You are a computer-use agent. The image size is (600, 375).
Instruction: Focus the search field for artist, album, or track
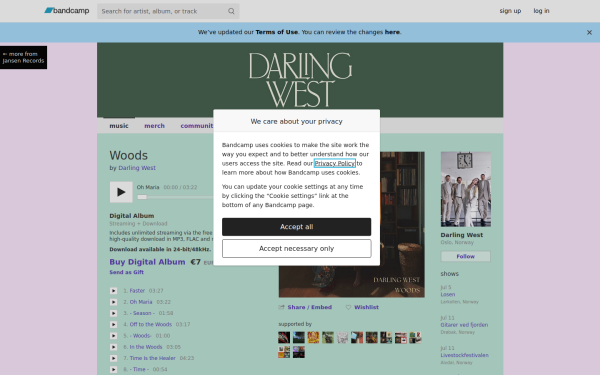coord(168,11)
